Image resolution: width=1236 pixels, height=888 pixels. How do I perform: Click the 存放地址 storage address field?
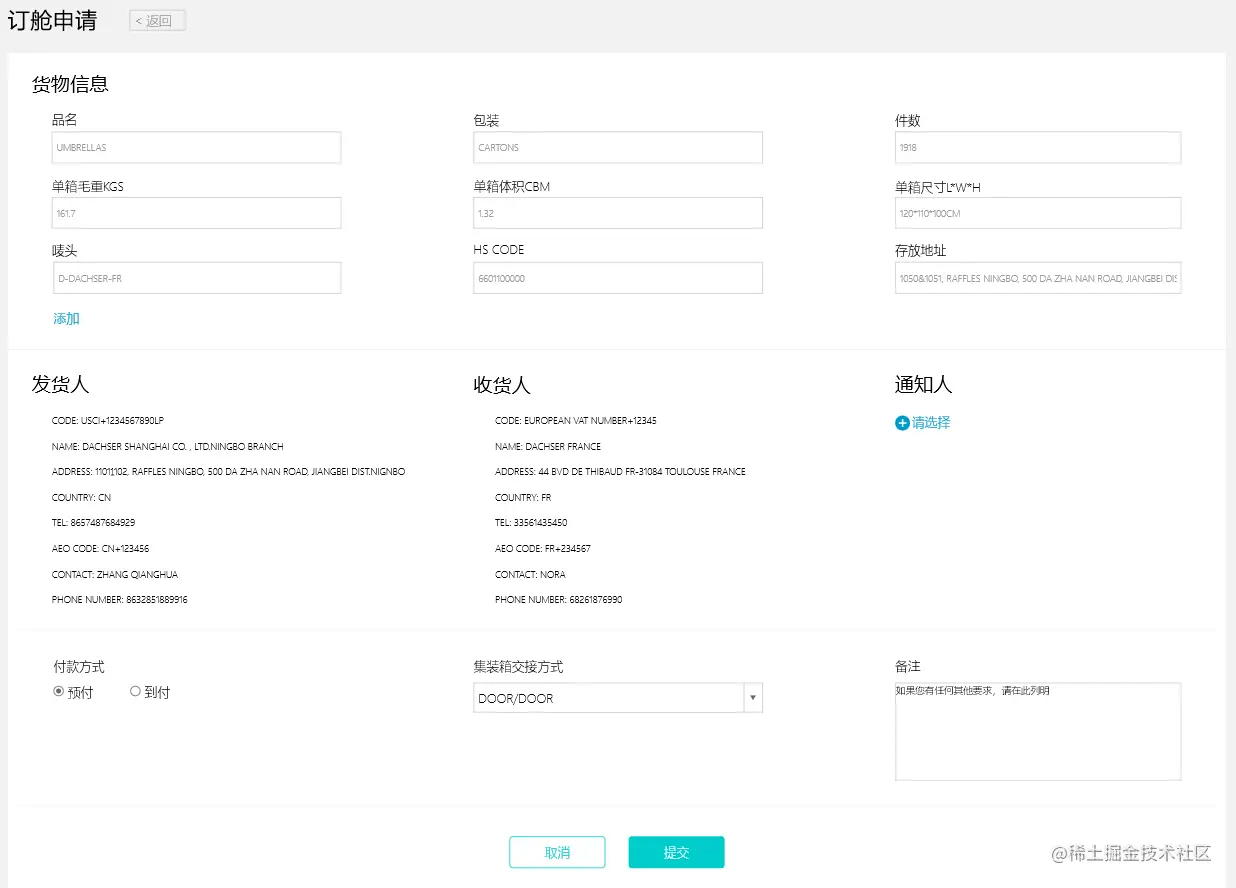1038,278
